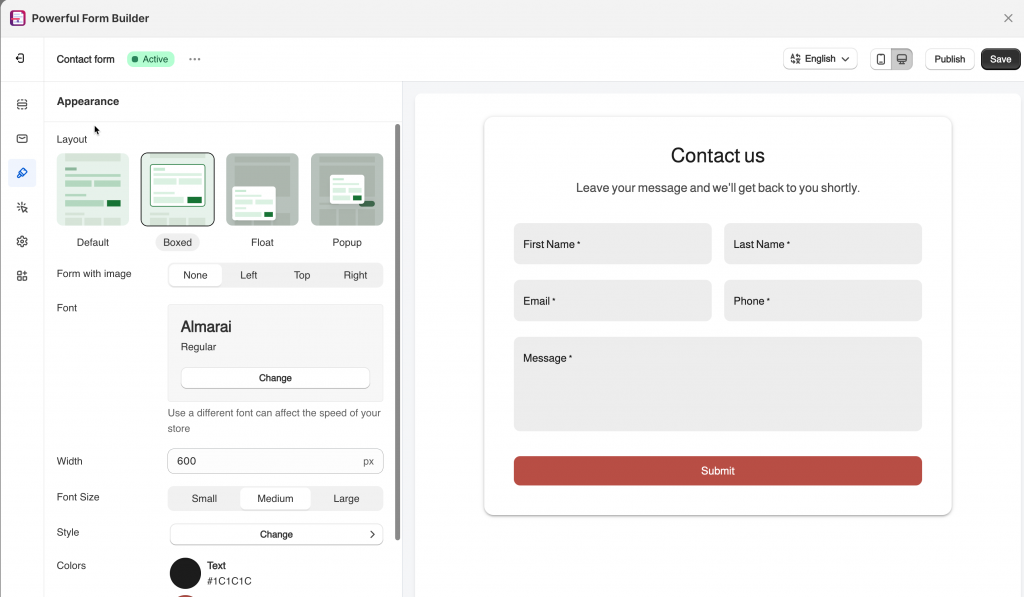Choose Large font size
This screenshot has height=597, width=1024.
346,498
